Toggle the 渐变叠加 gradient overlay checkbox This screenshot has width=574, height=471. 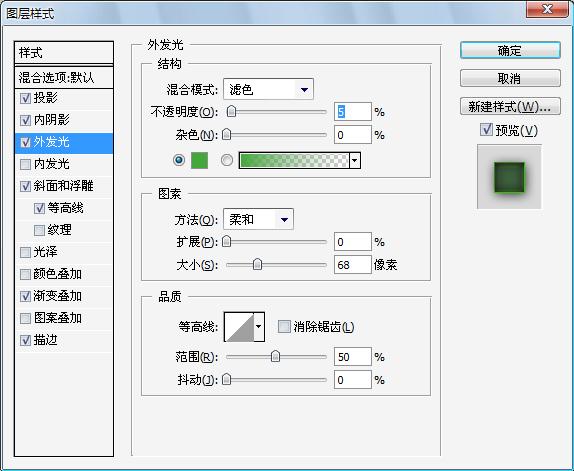(25, 296)
